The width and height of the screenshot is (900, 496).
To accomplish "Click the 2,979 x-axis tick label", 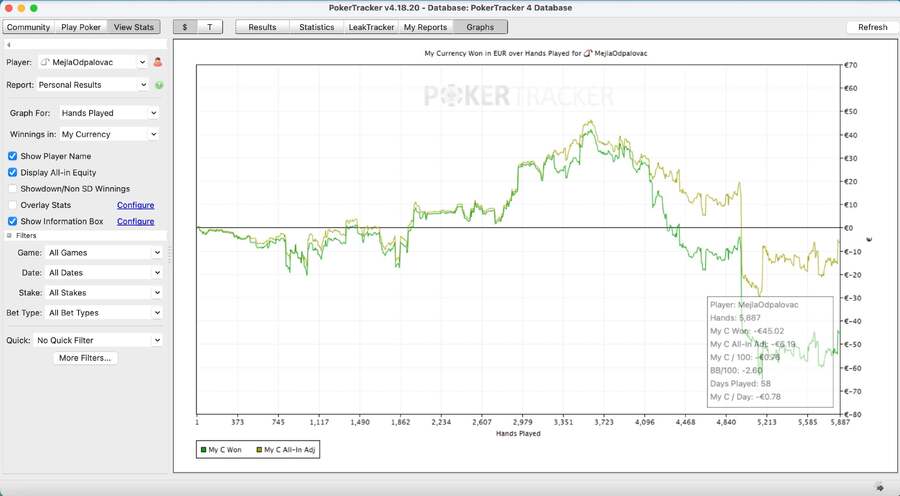I will click(x=522, y=422).
